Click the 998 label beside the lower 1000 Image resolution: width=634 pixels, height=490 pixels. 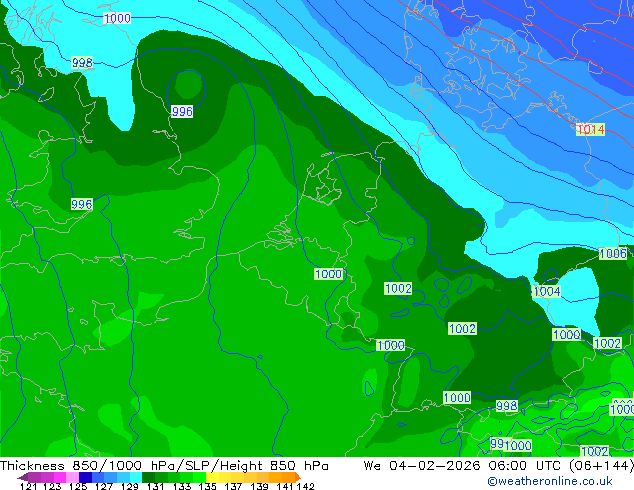click(506, 406)
